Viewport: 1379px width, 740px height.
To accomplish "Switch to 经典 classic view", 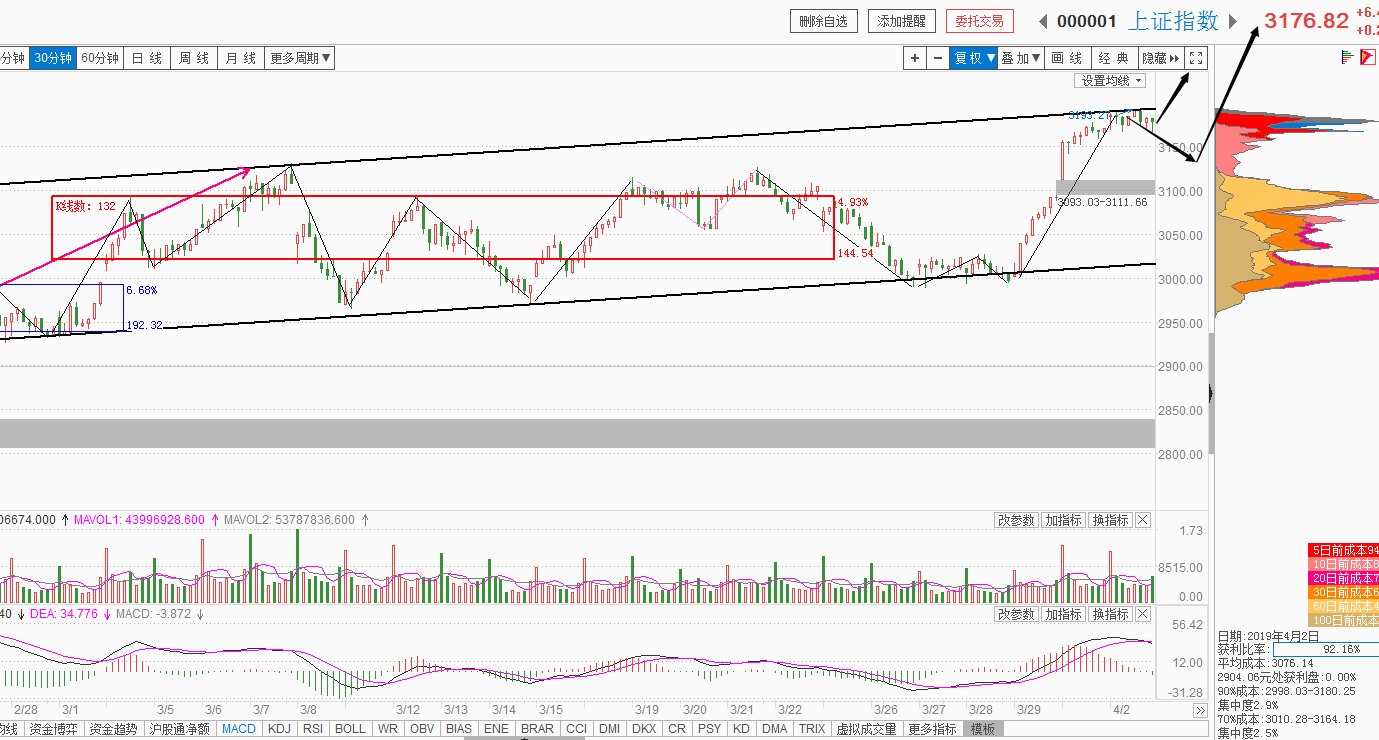I will 1115,58.
